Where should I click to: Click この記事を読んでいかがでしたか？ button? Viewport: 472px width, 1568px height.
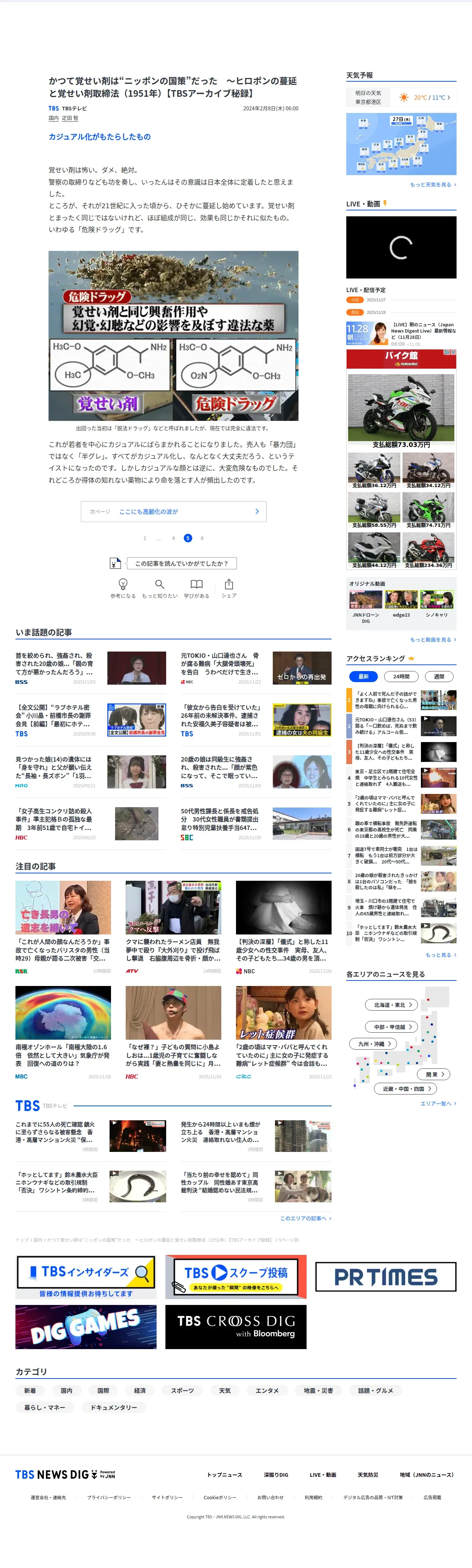tap(182, 564)
